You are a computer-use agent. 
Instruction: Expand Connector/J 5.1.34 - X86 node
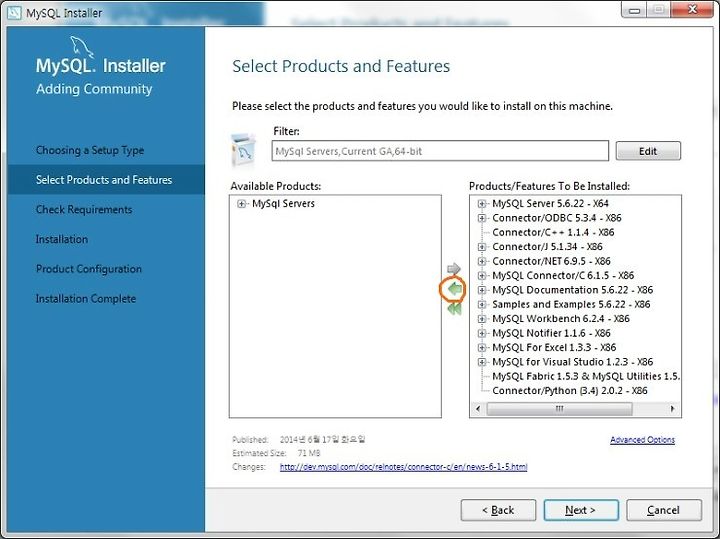[x=482, y=247]
